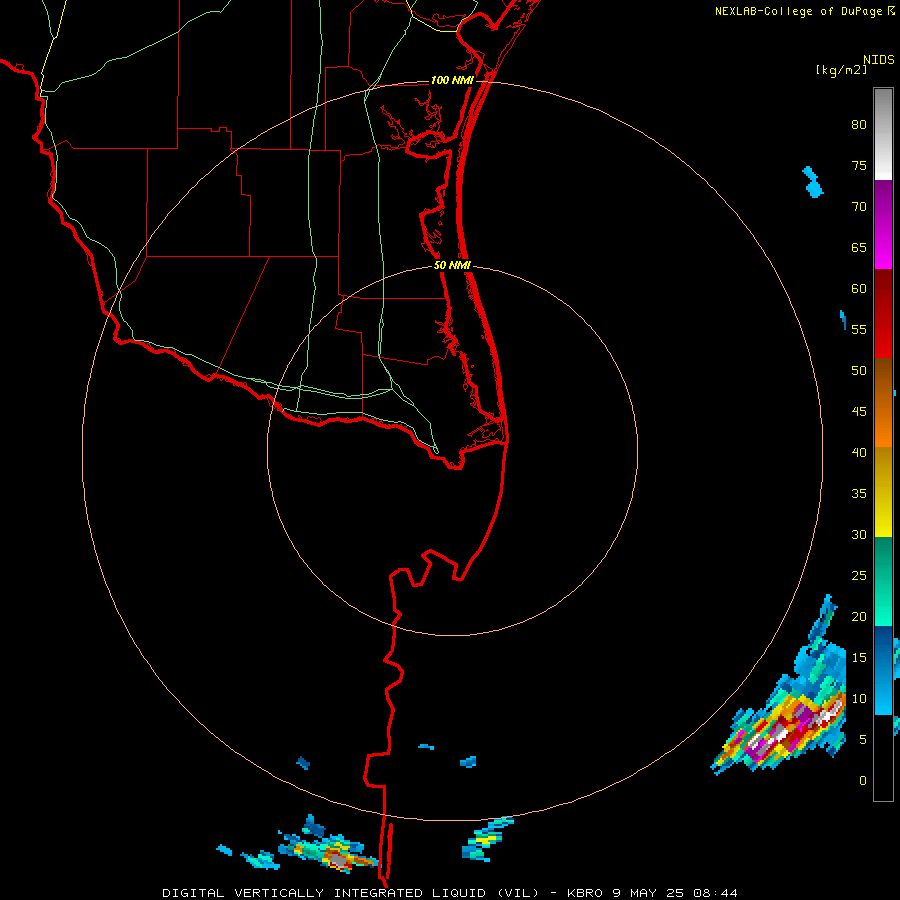Click the 10 value on the color scale

click(x=859, y=699)
